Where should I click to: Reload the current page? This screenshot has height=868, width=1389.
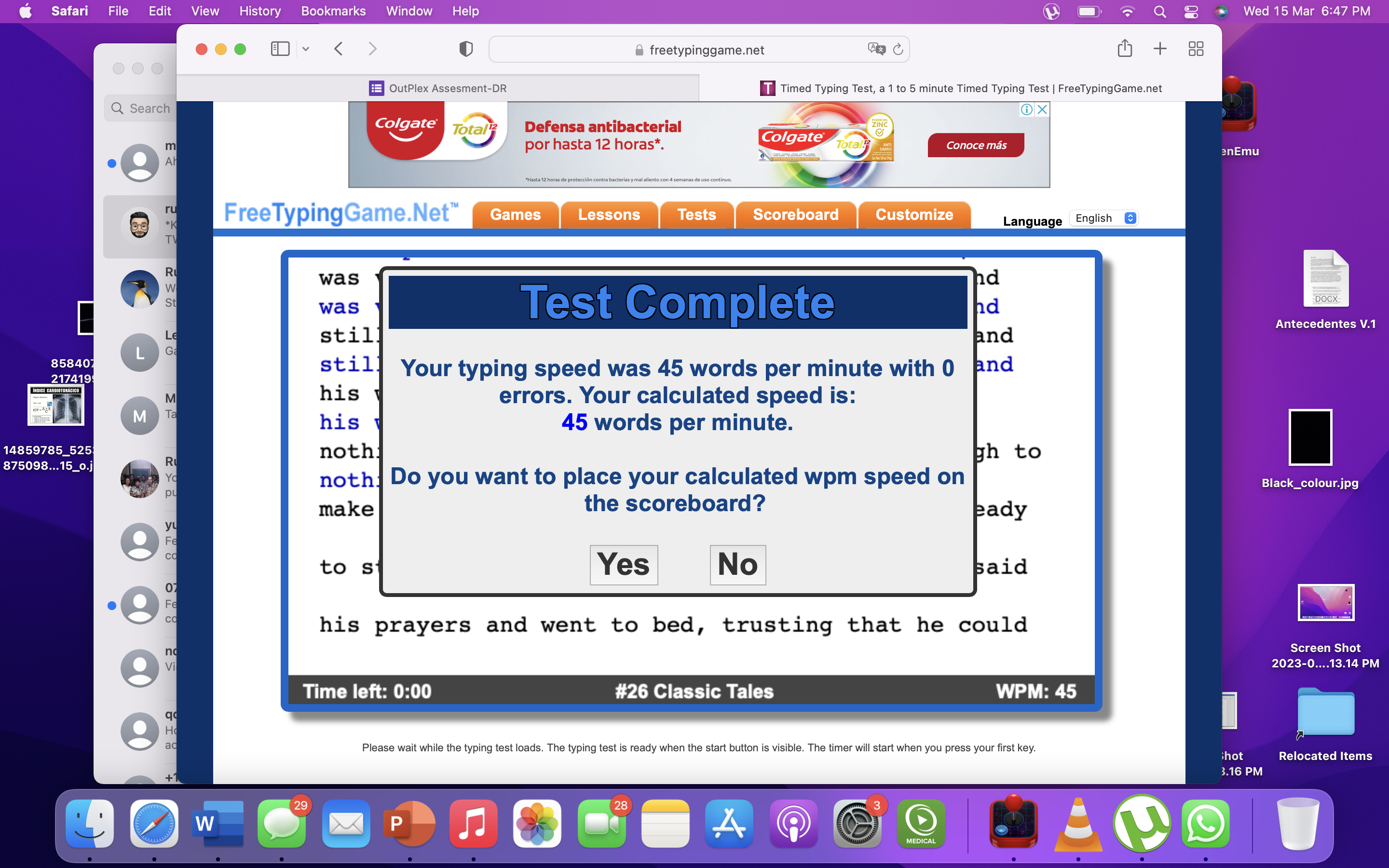898,49
